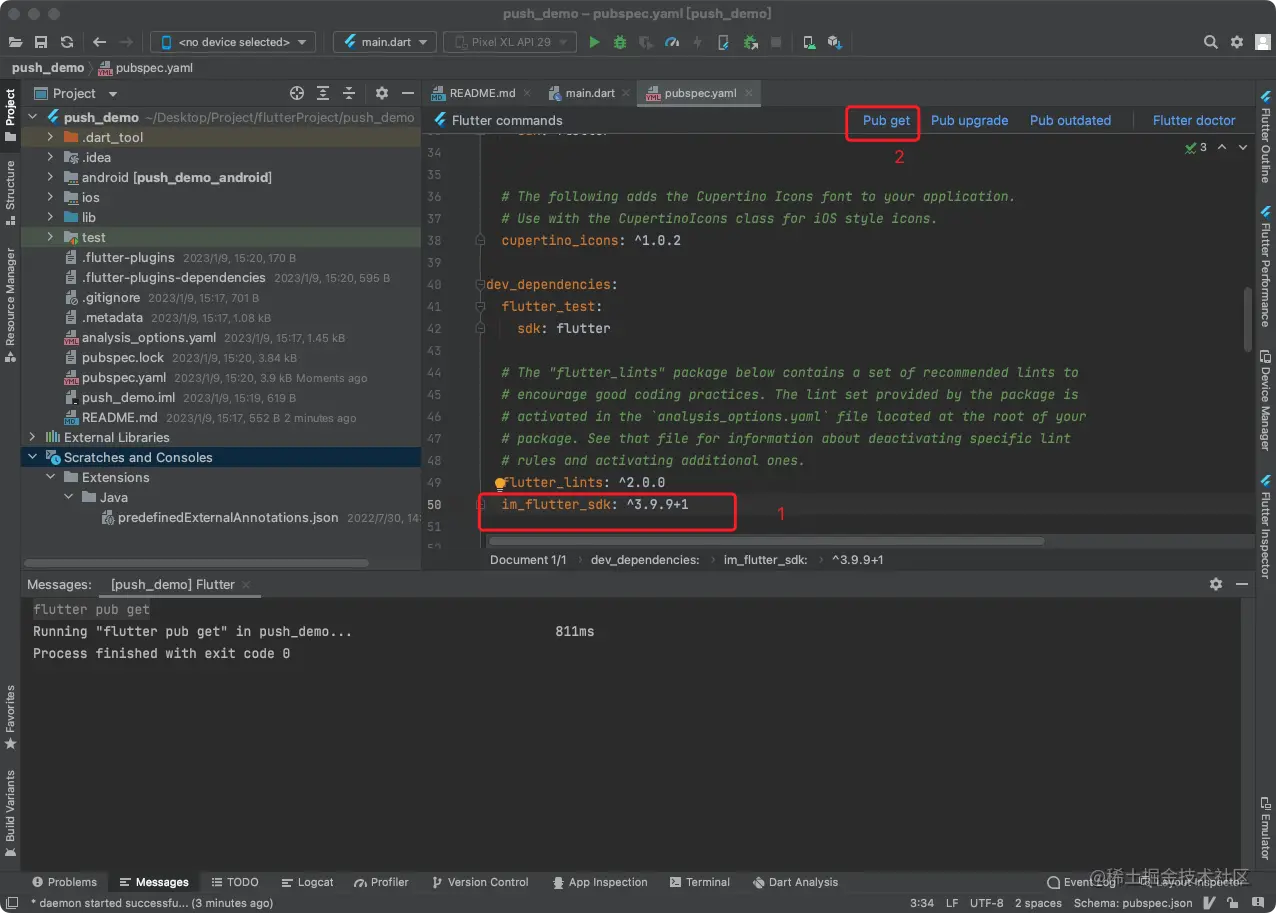Click the editor vertical scrollbar

[x=1246, y=318]
